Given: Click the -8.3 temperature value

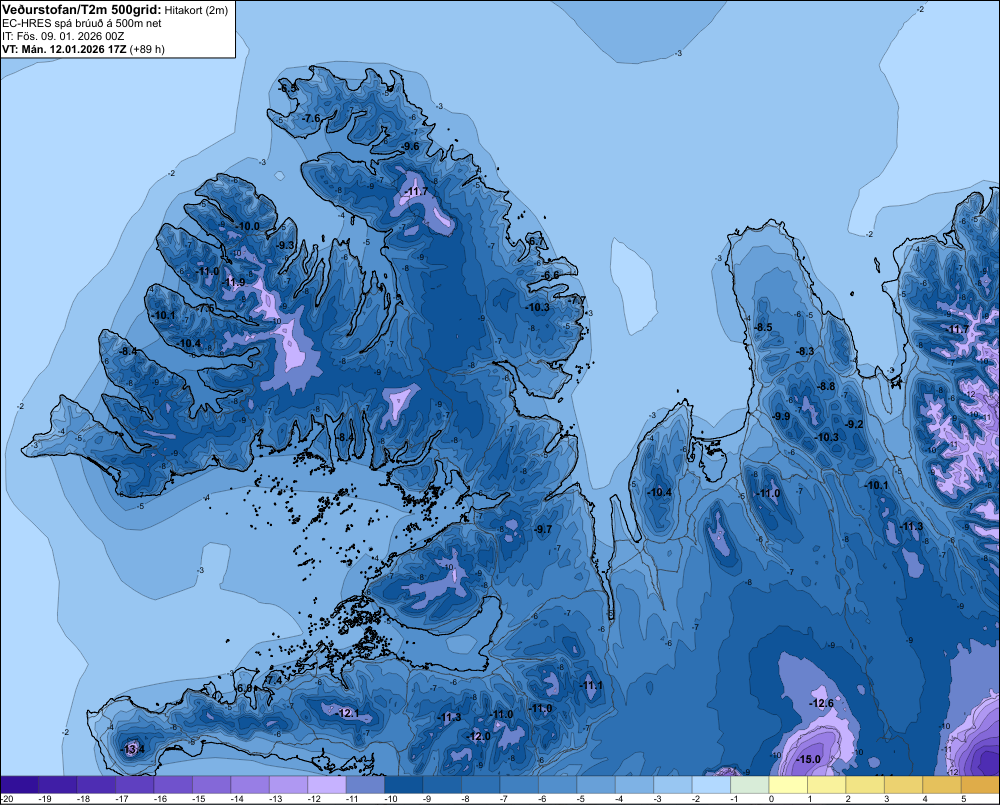Looking at the screenshot, I should 805,351.
